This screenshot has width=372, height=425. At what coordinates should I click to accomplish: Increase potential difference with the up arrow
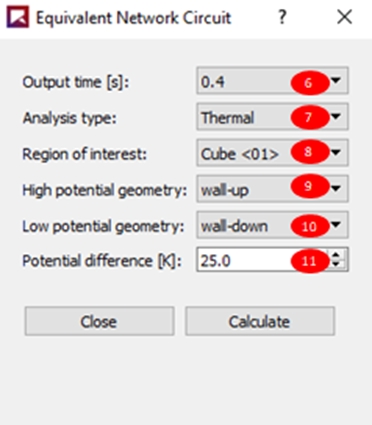337,254
